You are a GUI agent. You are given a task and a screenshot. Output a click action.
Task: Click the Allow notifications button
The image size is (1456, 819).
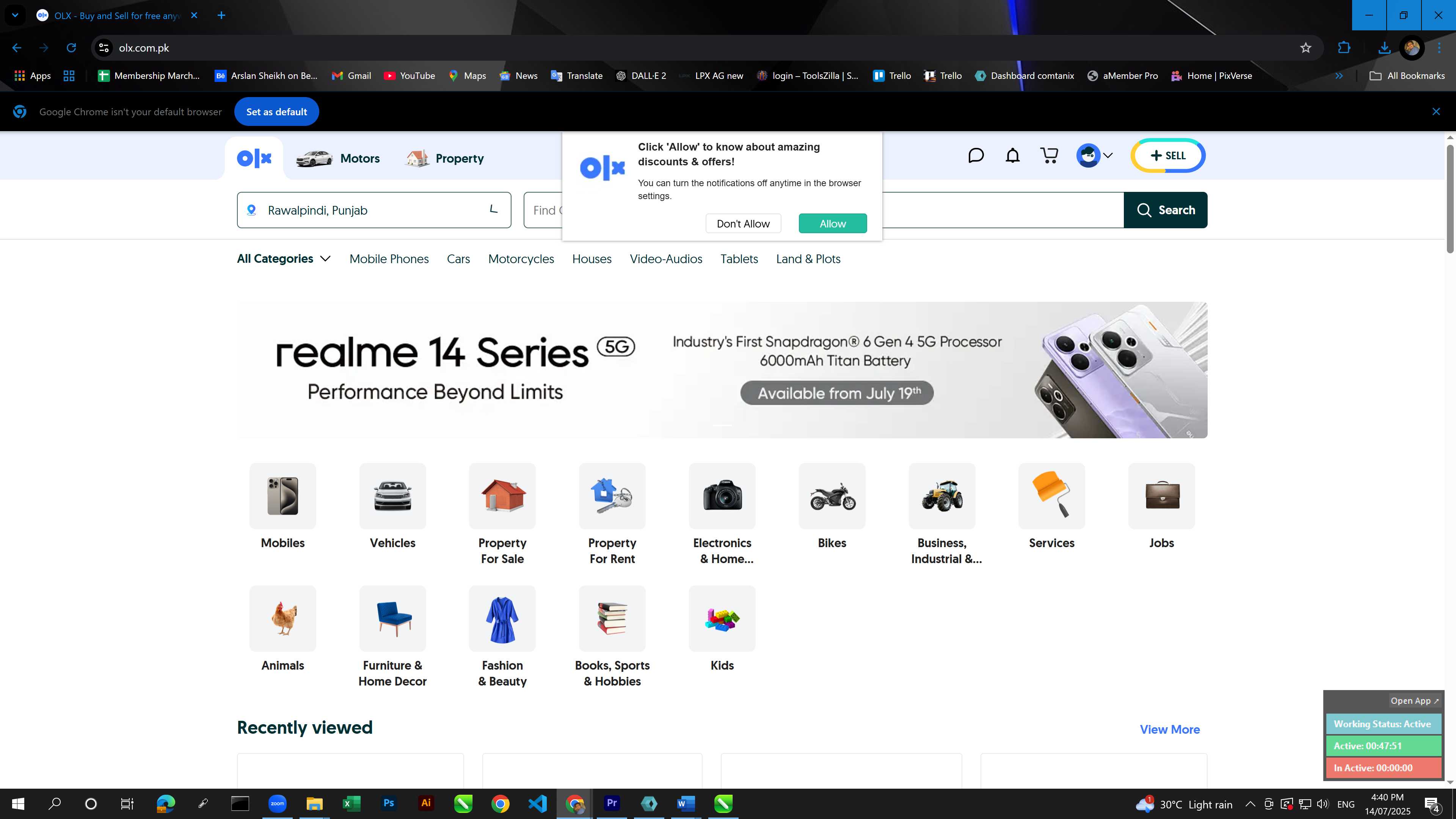833,223
